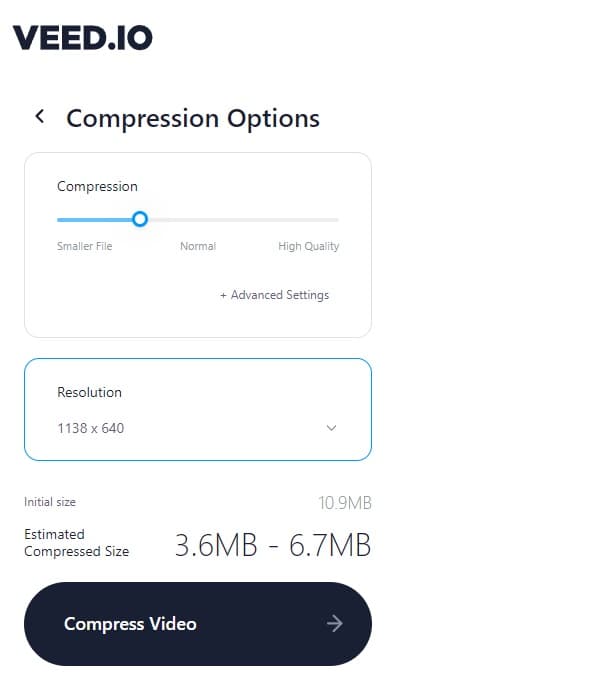Click the plus icon before Advanced Settings
Image resolution: width=600 pixels, height=688 pixels.
(223, 295)
